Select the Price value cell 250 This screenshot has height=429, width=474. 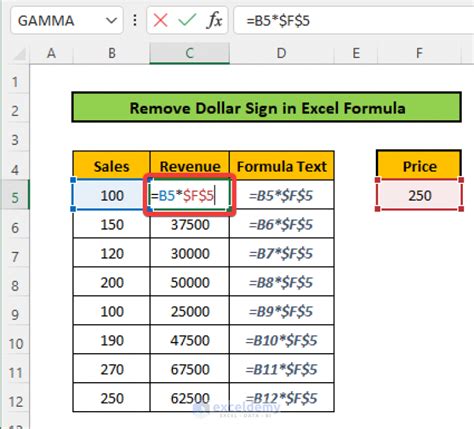pyautogui.click(x=419, y=195)
